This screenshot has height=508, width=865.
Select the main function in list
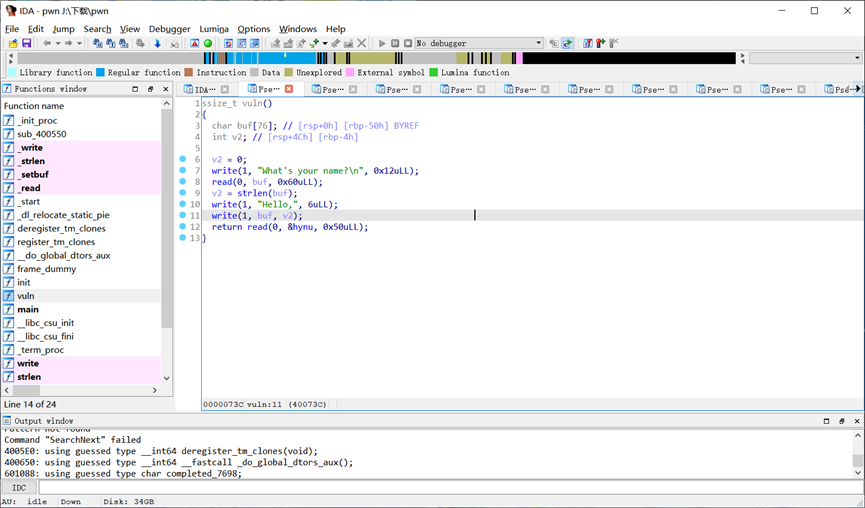27,309
